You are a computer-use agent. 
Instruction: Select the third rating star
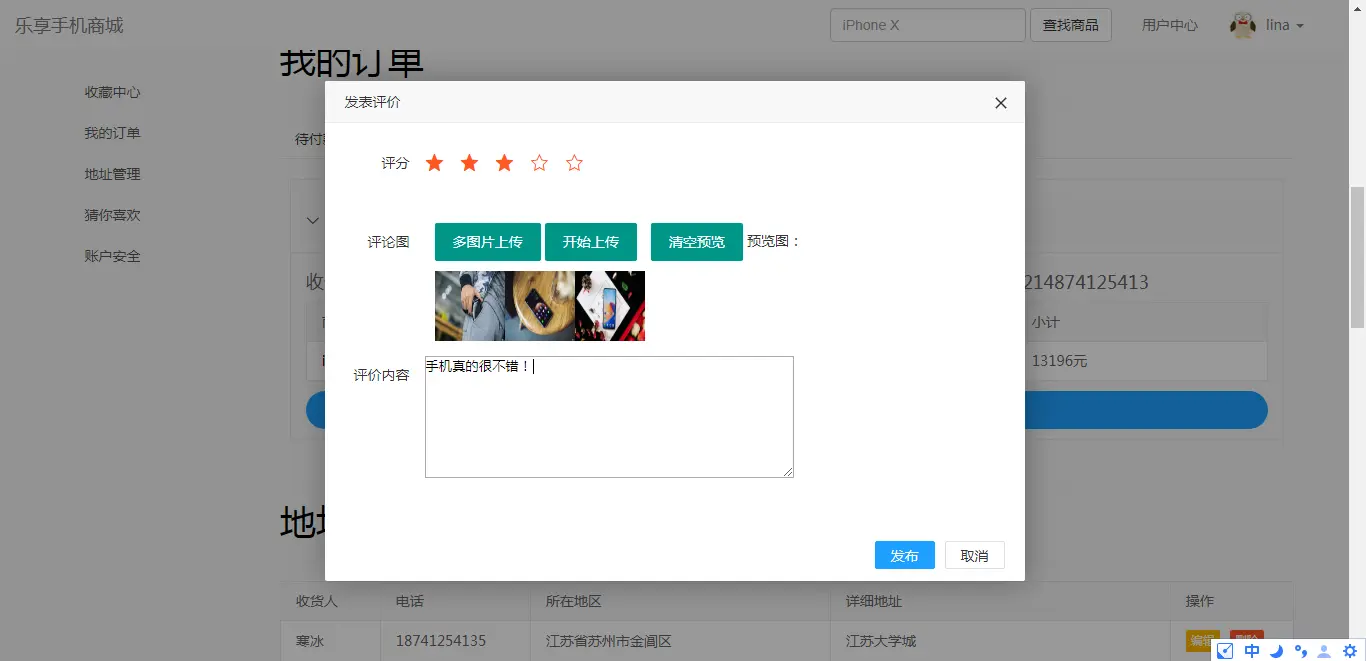(504, 163)
